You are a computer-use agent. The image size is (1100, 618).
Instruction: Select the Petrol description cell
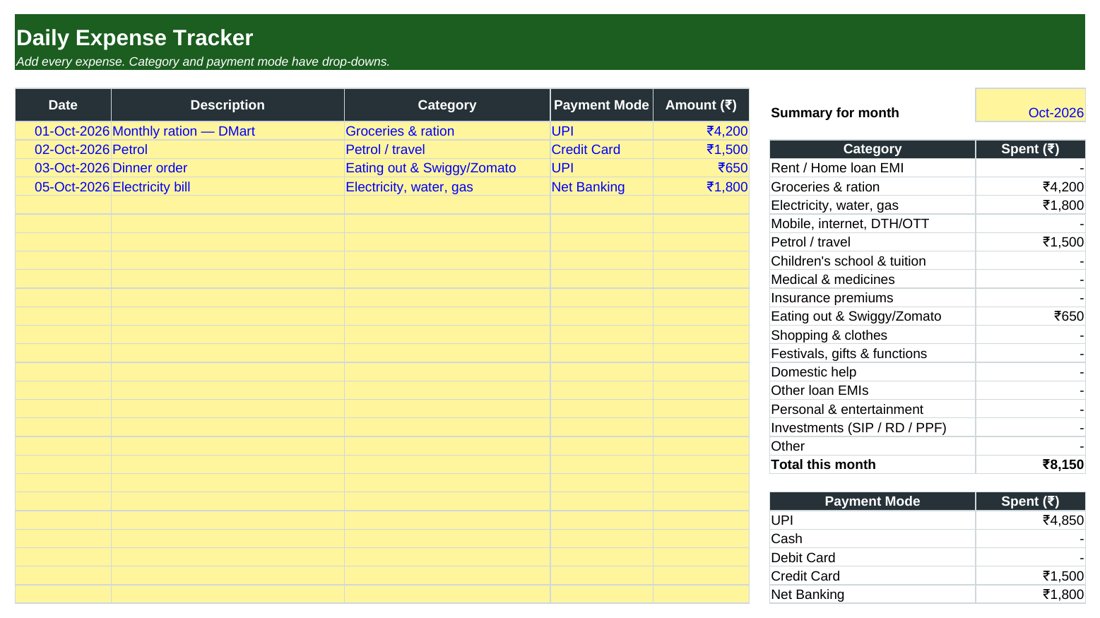(227, 149)
